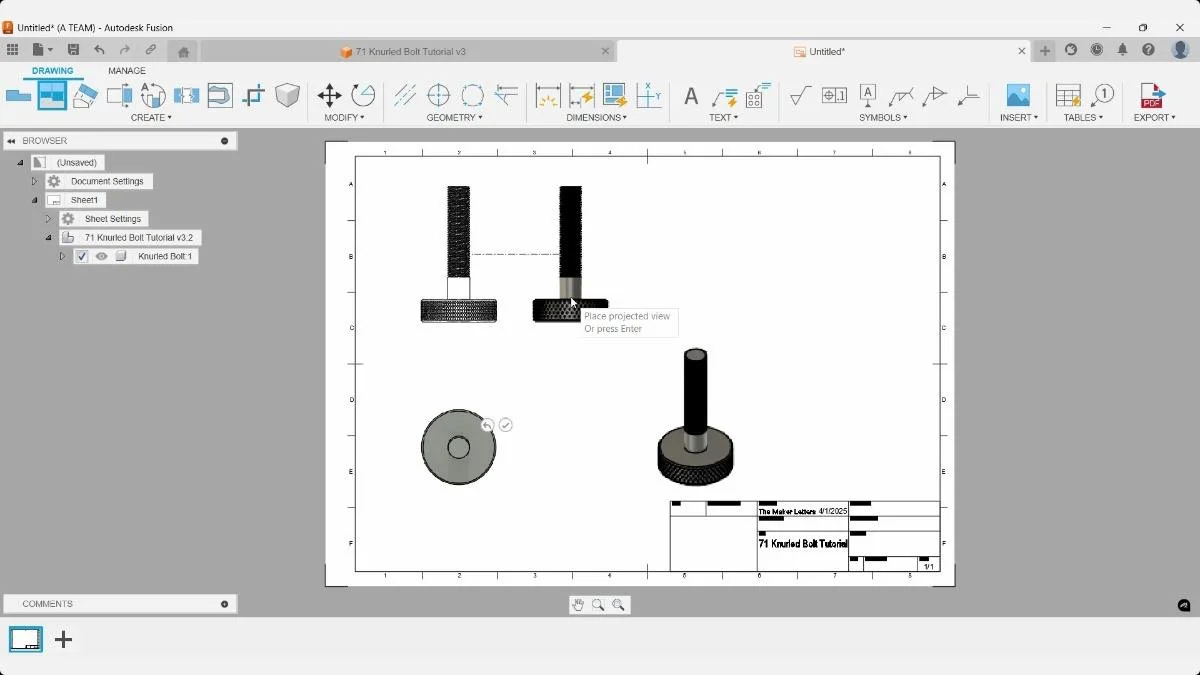The width and height of the screenshot is (1200, 675).
Task: Open the INSERT dropdown
Action: (x=1019, y=118)
